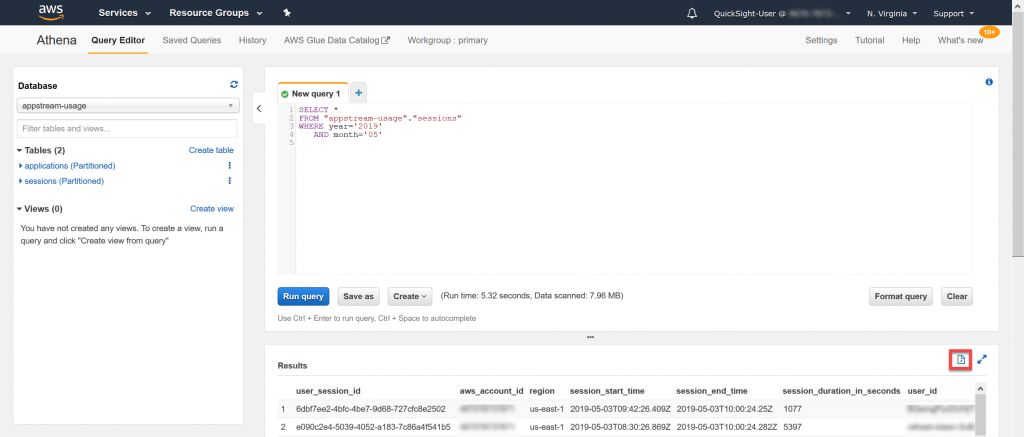Open the Services menu
Screen dimensions: 1024x437
pyautogui.click(x=125, y=12)
